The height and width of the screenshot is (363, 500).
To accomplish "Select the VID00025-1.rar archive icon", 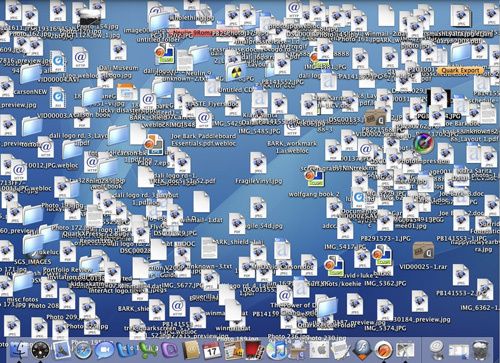I will click(x=423, y=251).
